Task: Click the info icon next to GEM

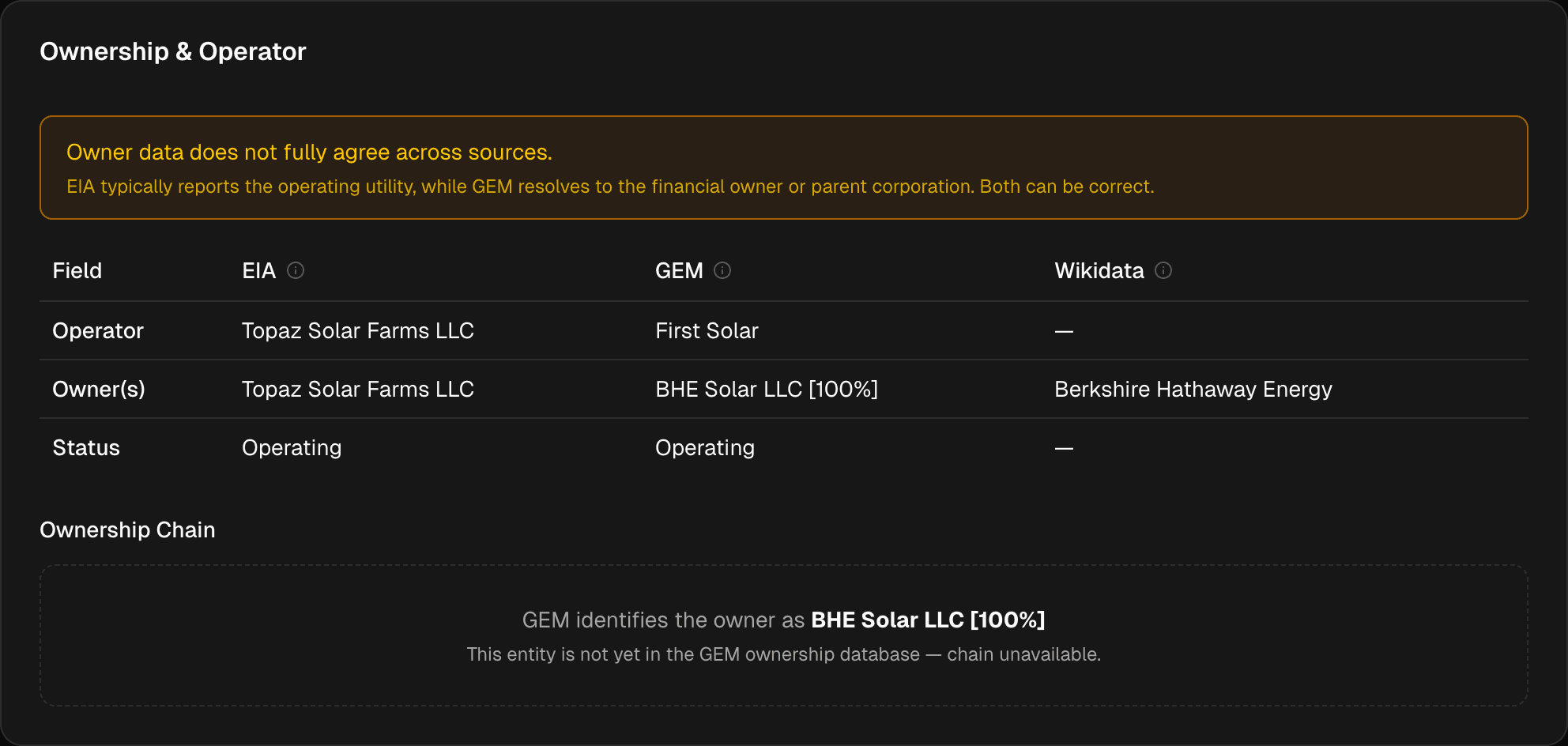Action: tap(722, 270)
